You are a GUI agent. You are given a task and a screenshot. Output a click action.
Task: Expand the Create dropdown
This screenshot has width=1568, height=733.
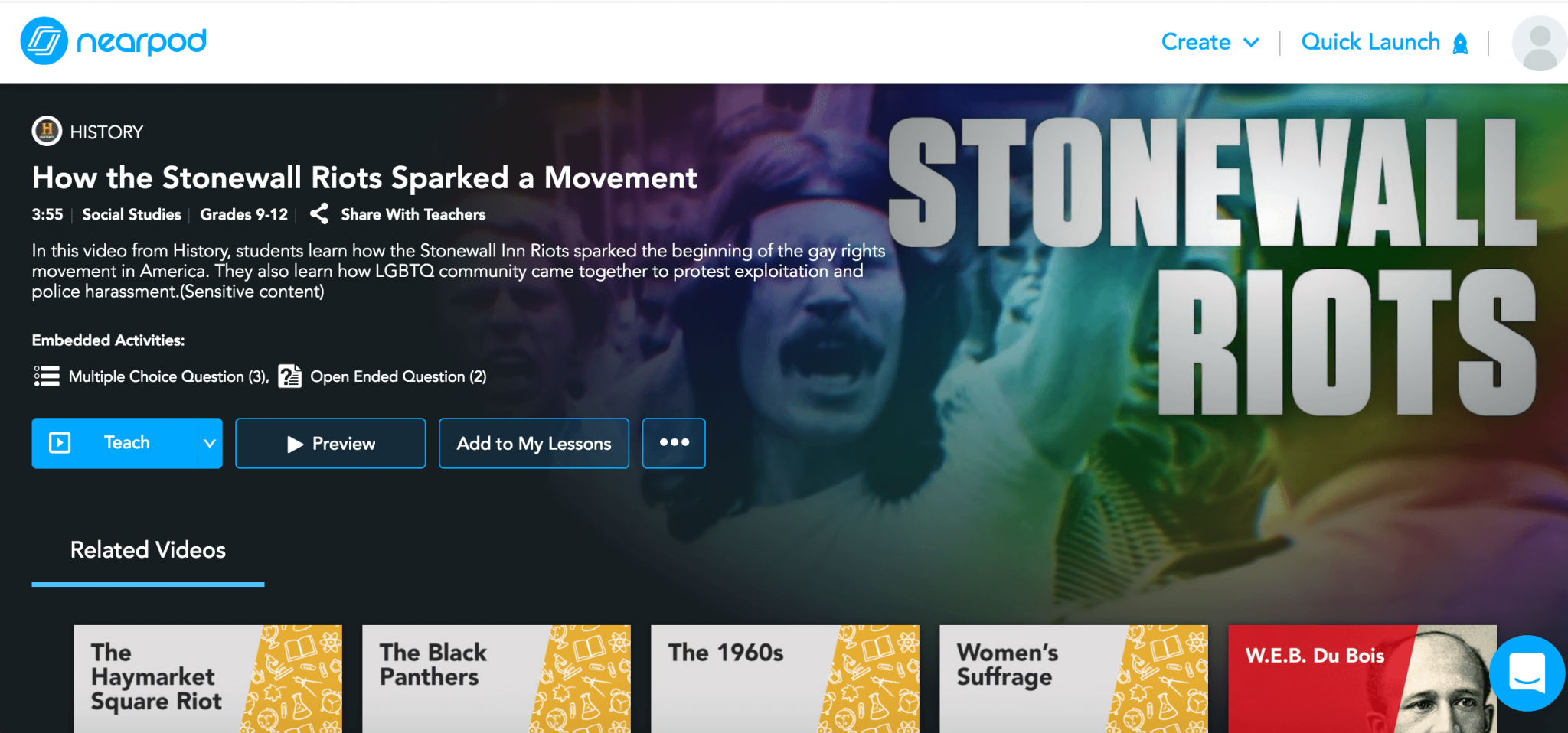1251,43
